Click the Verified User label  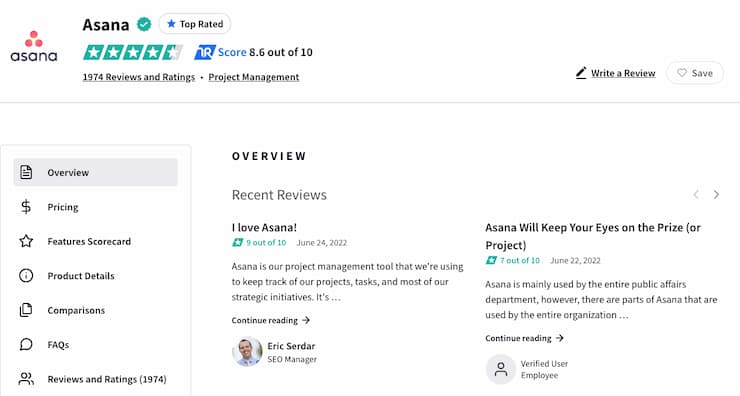tap(544, 364)
